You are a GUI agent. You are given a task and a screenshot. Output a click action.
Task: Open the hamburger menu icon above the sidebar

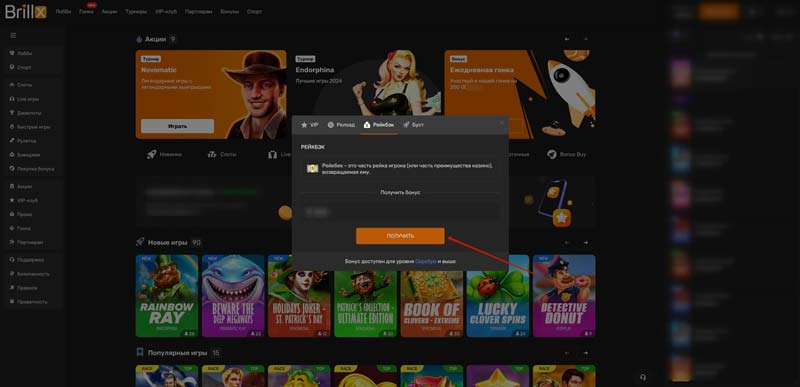tap(13, 36)
